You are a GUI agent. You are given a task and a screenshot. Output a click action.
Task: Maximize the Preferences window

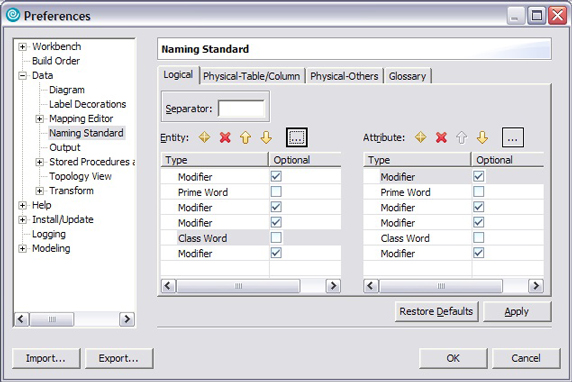click(x=537, y=16)
